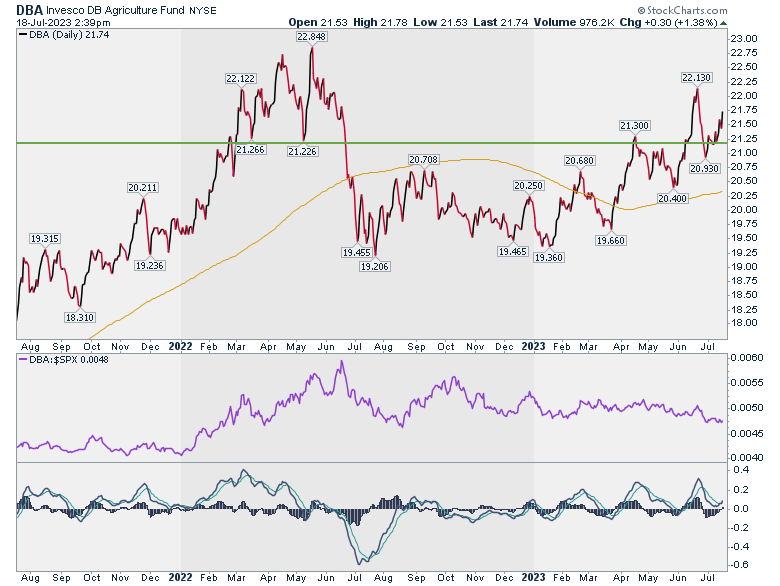Click the 18-Jul-2023 2:39pm timestamp
Viewport: 780px width, 586px height.
[x=64, y=22]
